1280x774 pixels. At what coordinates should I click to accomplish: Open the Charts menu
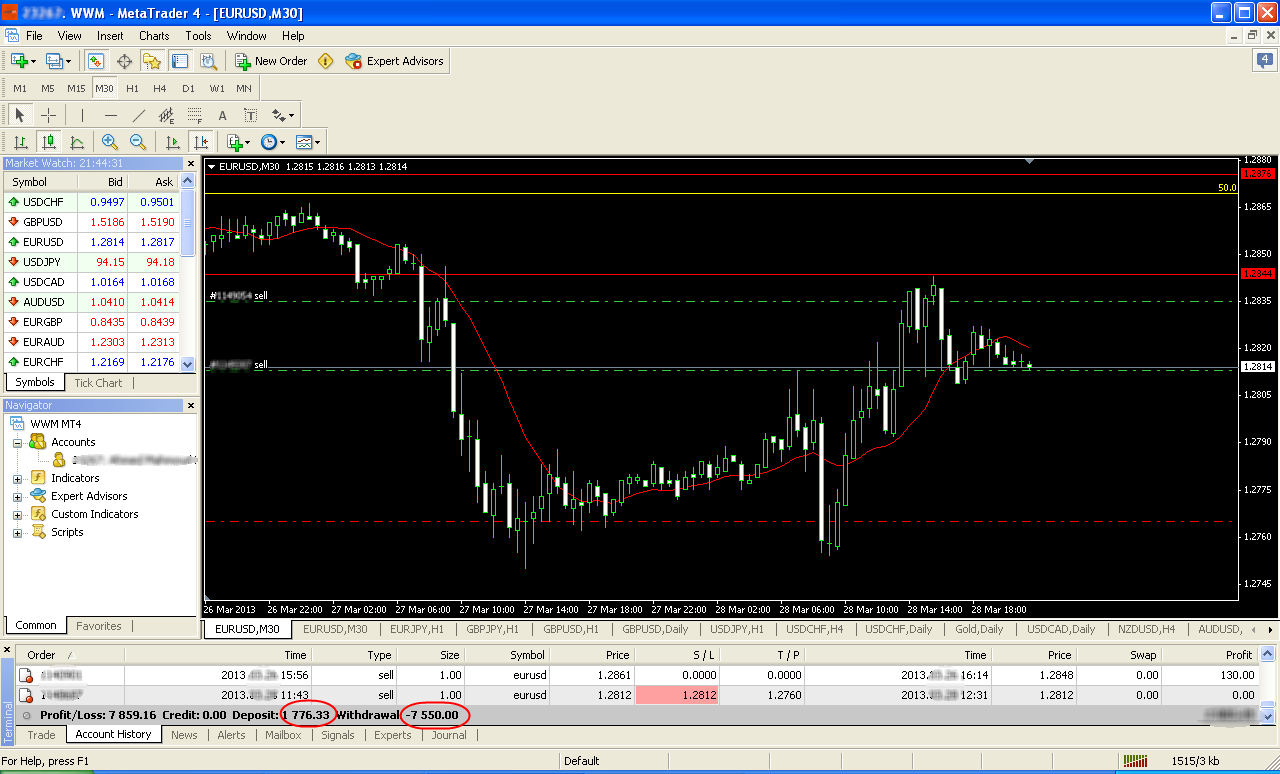(x=154, y=36)
